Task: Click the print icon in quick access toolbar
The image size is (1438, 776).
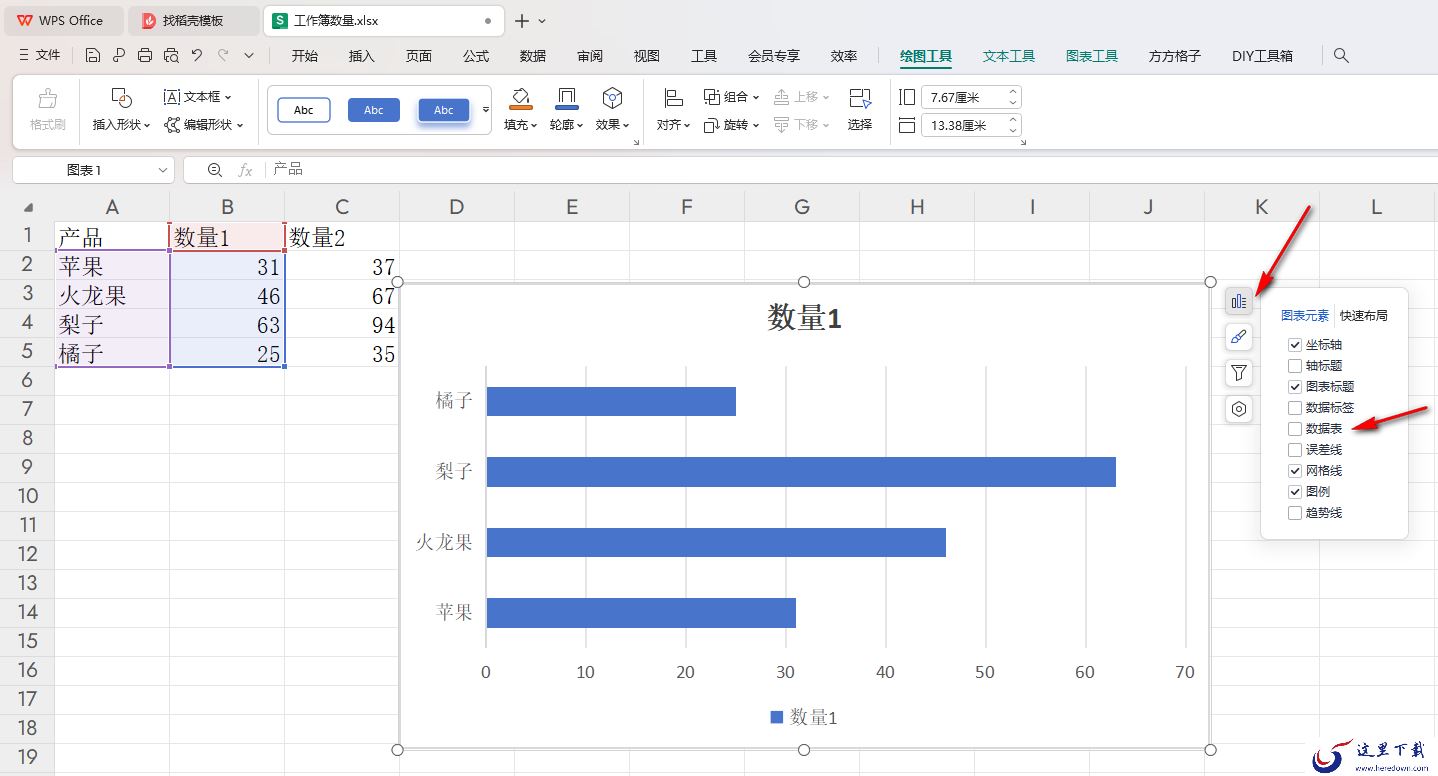Action: click(x=145, y=56)
